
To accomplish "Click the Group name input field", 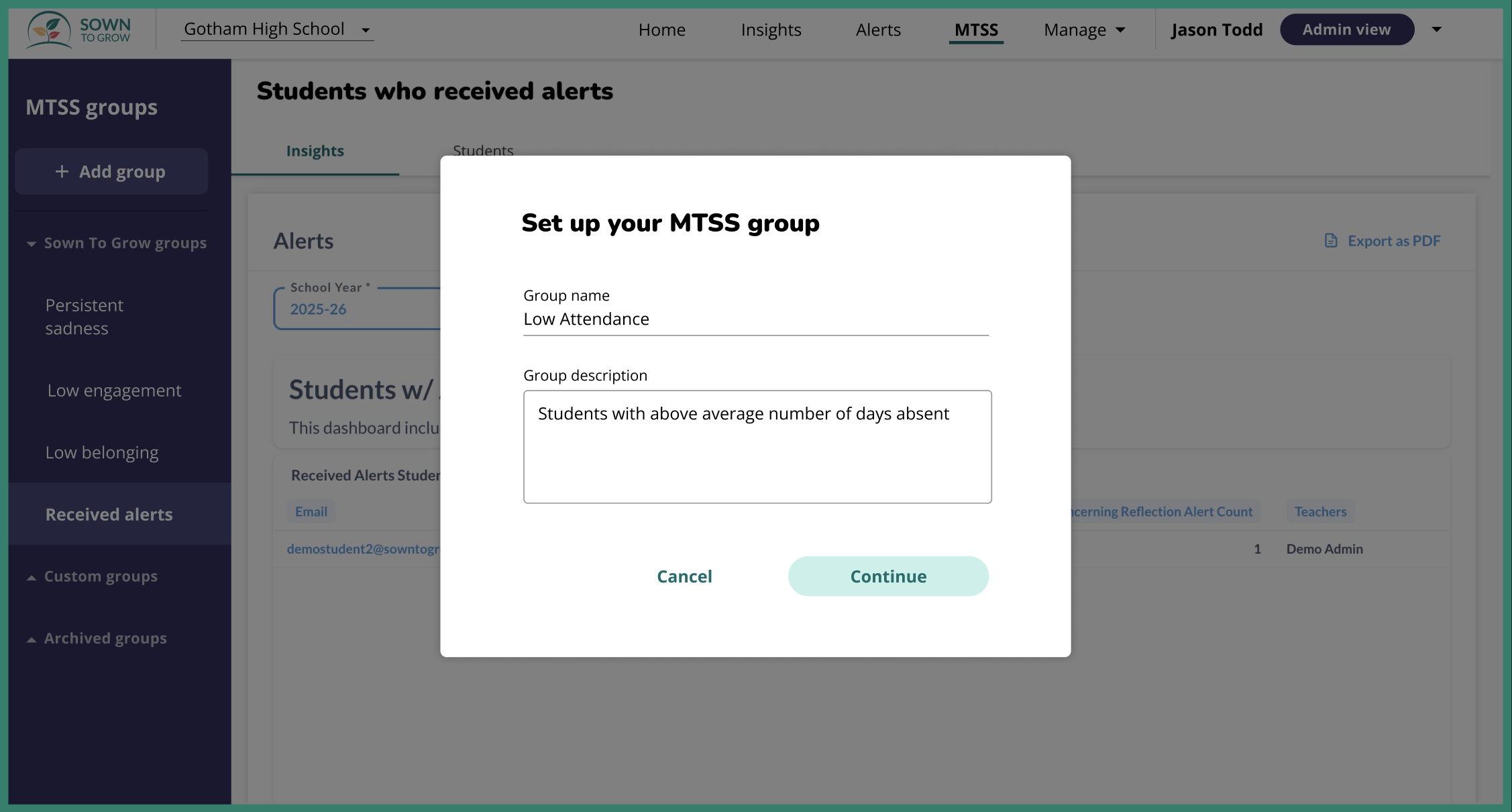I will pos(755,319).
